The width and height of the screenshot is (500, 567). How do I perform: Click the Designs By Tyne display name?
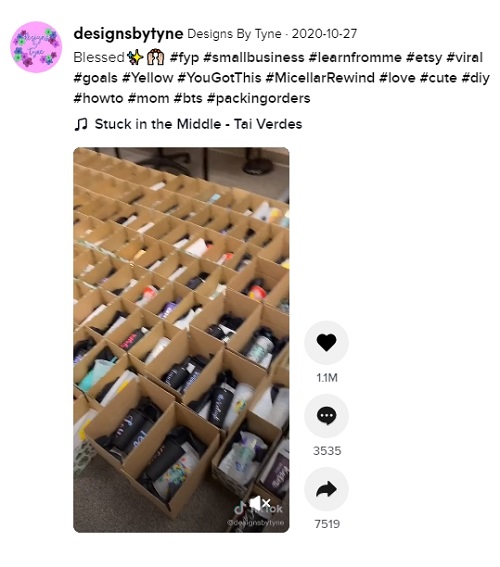(234, 34)
